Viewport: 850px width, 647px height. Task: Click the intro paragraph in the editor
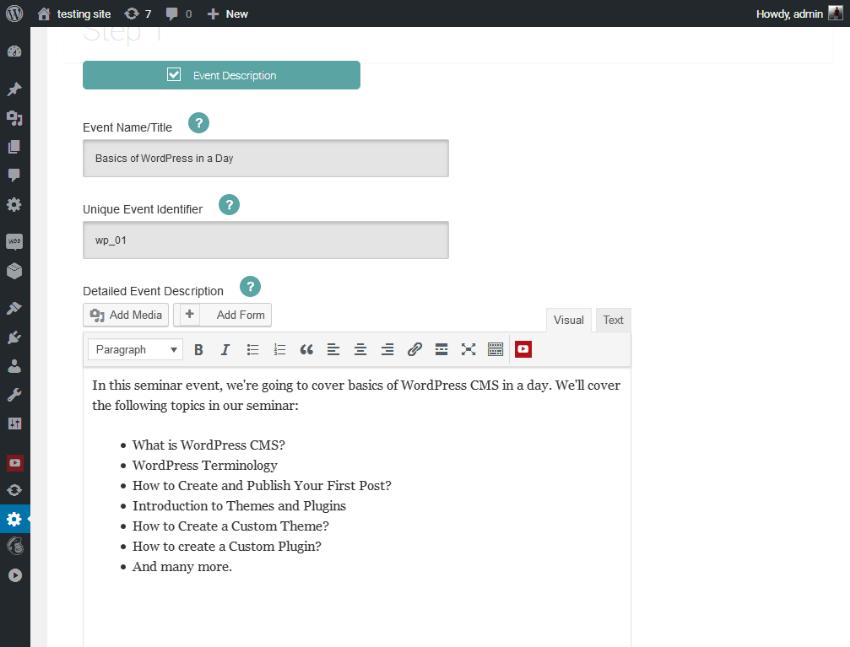point(356,395)
